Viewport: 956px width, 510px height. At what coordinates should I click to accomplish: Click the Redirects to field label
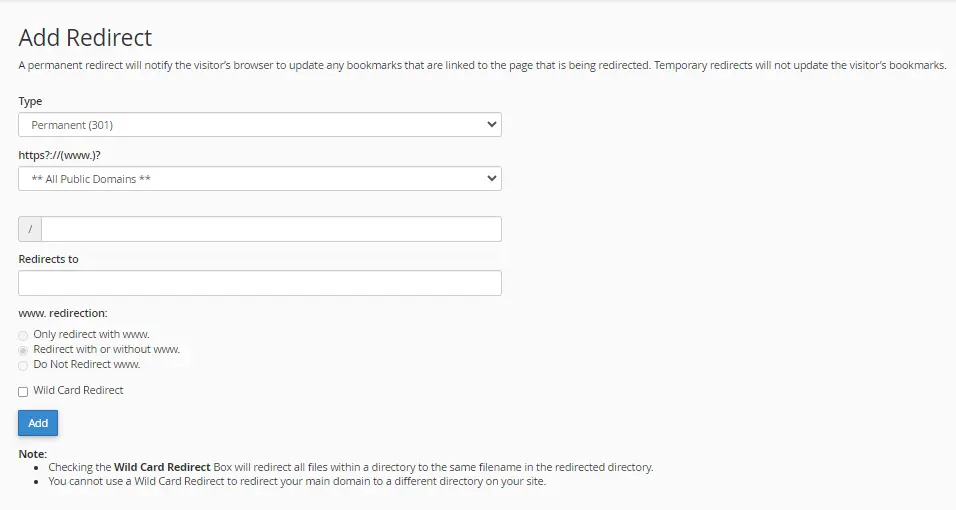click(x=48, y=259)
